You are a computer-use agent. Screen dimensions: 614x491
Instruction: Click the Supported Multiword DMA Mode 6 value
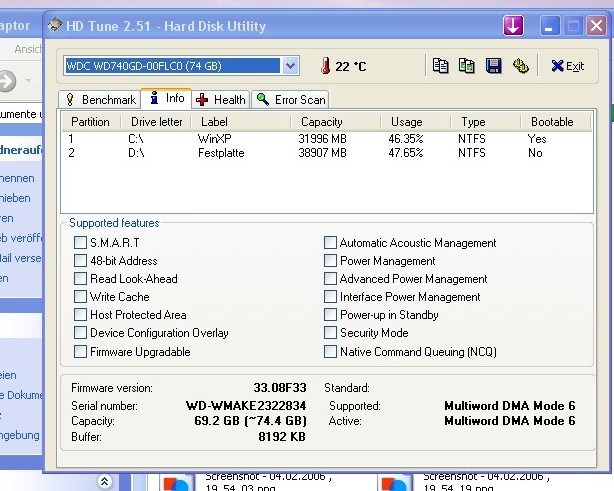509,406
